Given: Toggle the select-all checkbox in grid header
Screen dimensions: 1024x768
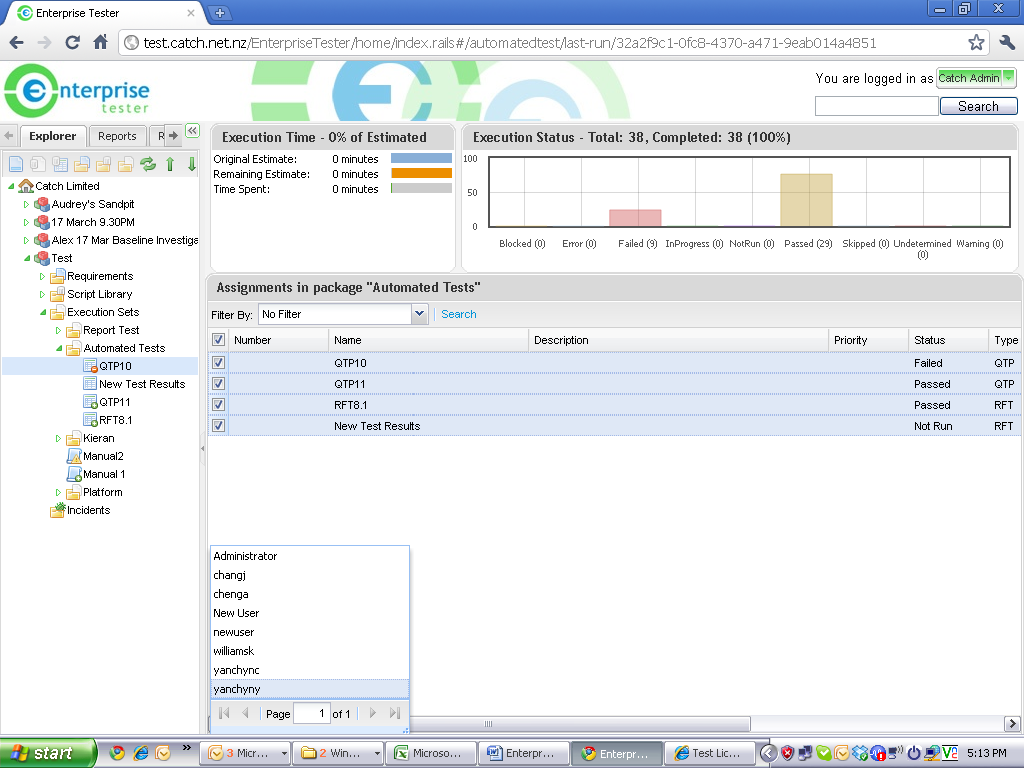Looking at the screenshot, I should click(x=219, y=340).
